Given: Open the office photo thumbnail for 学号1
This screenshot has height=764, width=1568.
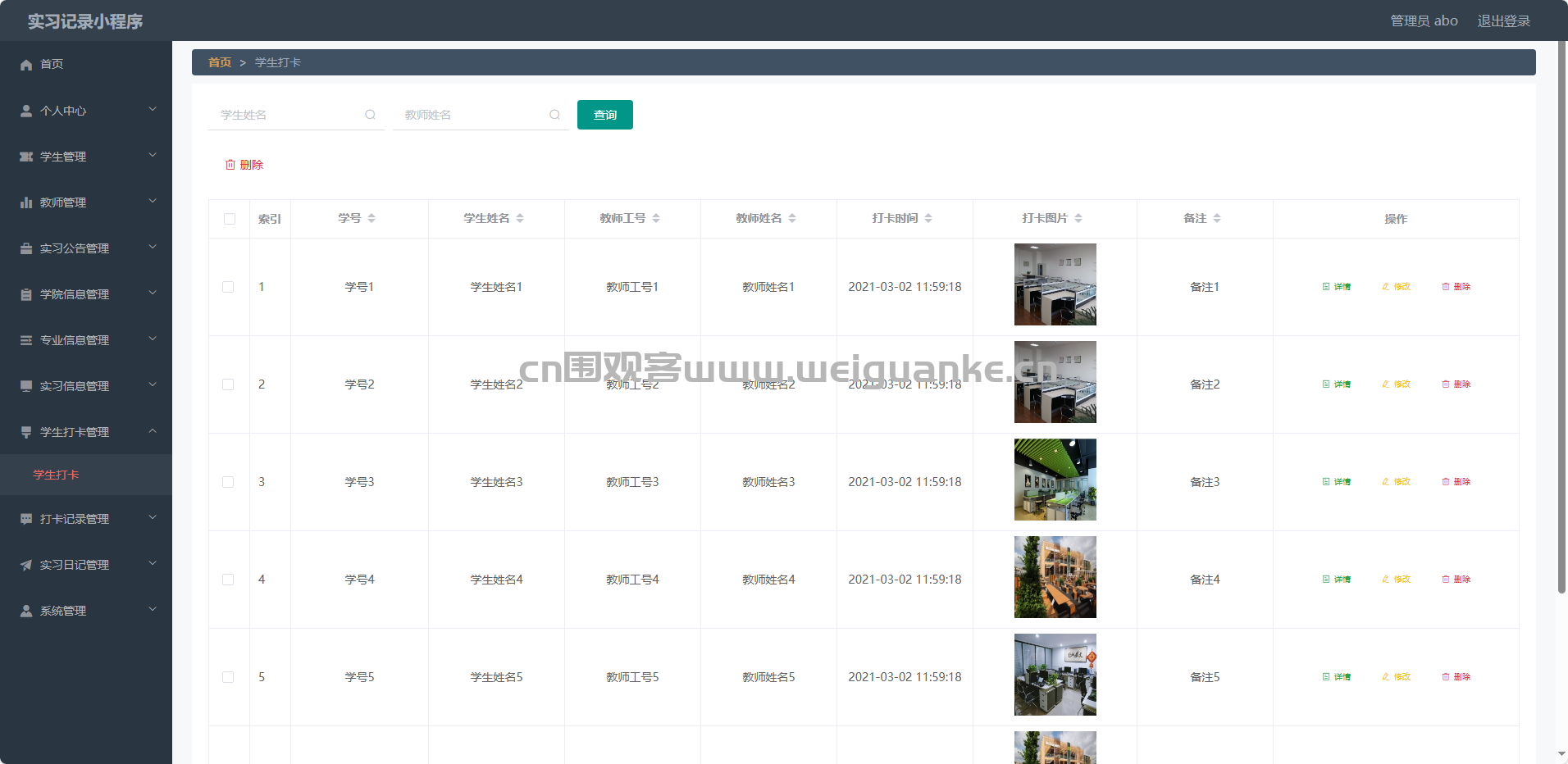Looking at the screenshot, I should [1055, 284].
